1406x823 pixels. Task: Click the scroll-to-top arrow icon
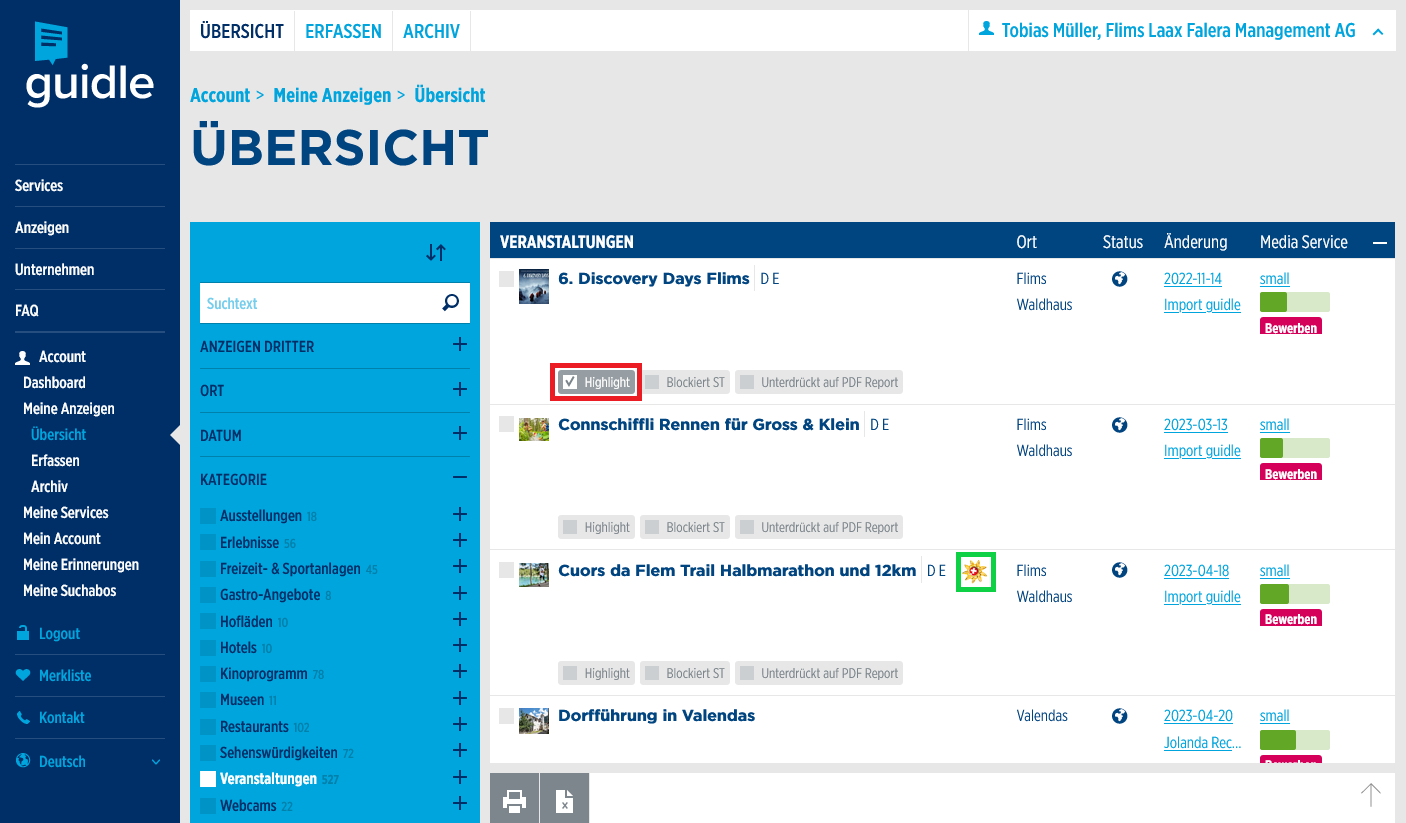coord(1370,795)
